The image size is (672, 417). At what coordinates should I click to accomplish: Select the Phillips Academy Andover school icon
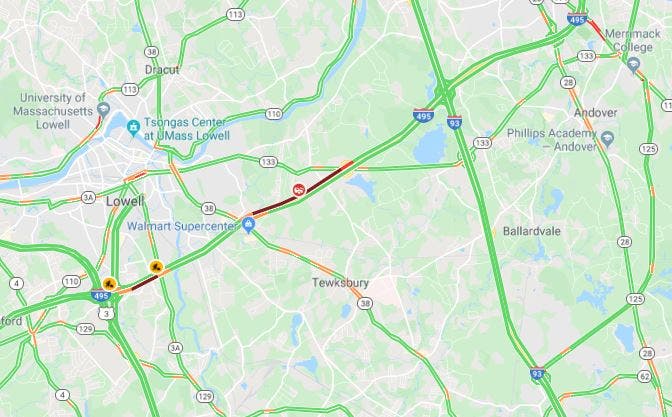(607, 139)
